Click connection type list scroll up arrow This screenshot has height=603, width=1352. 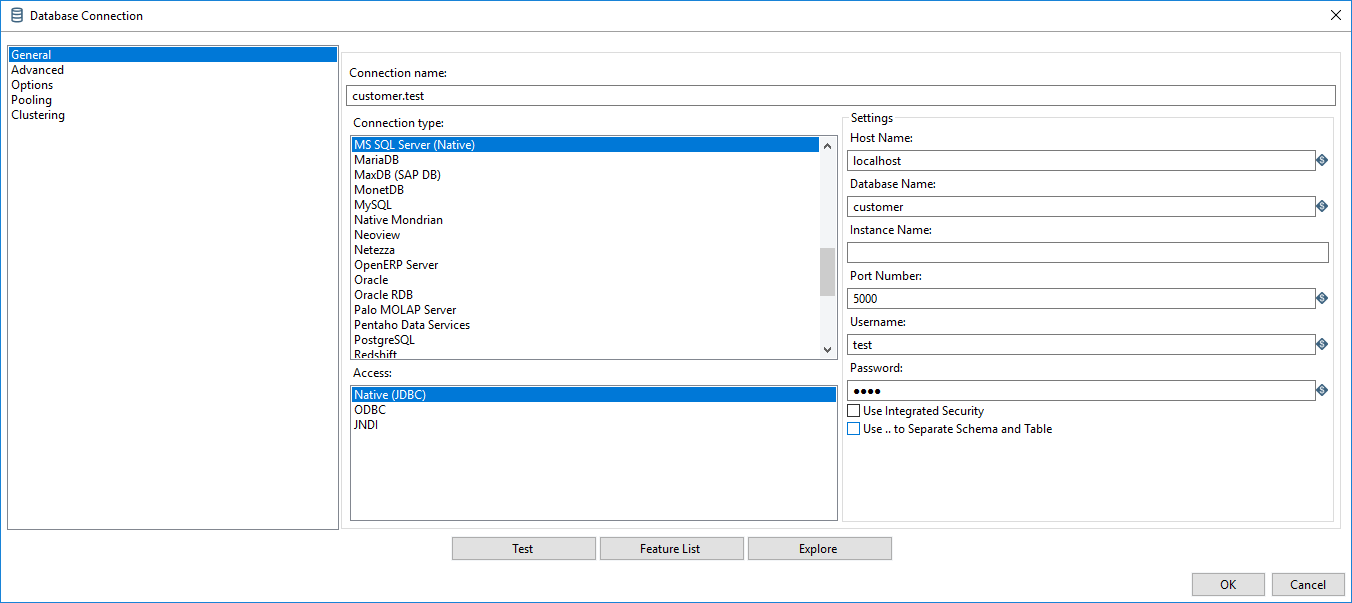[x=827, y=146]
